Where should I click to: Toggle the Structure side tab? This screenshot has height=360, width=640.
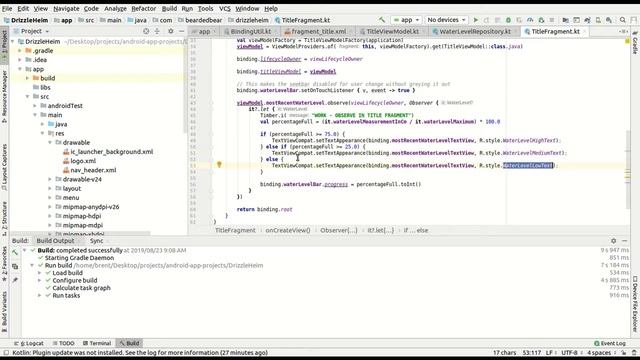(x=4, y=218)
